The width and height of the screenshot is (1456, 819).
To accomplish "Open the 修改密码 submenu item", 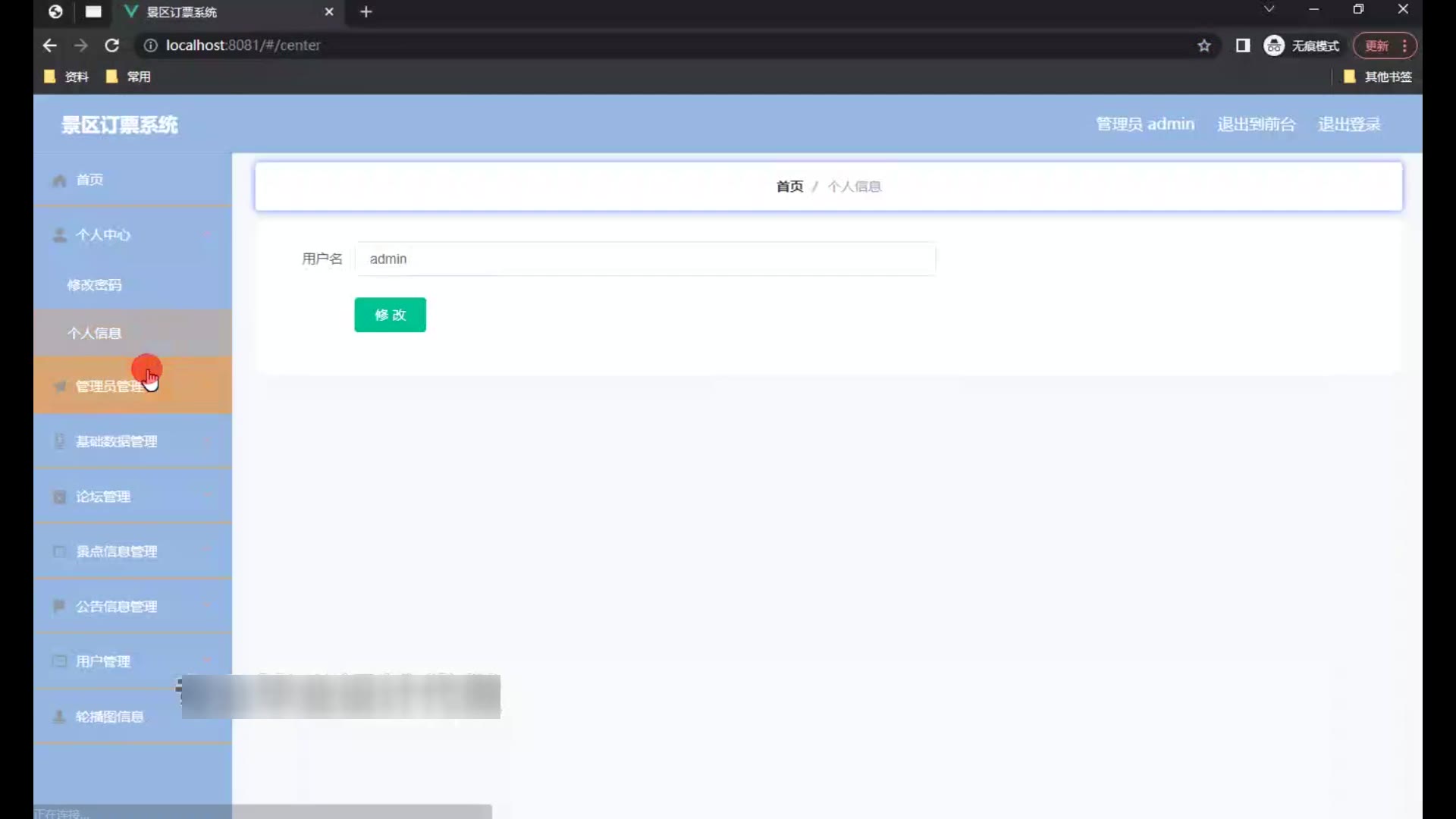I will click(x=94, y=285).
